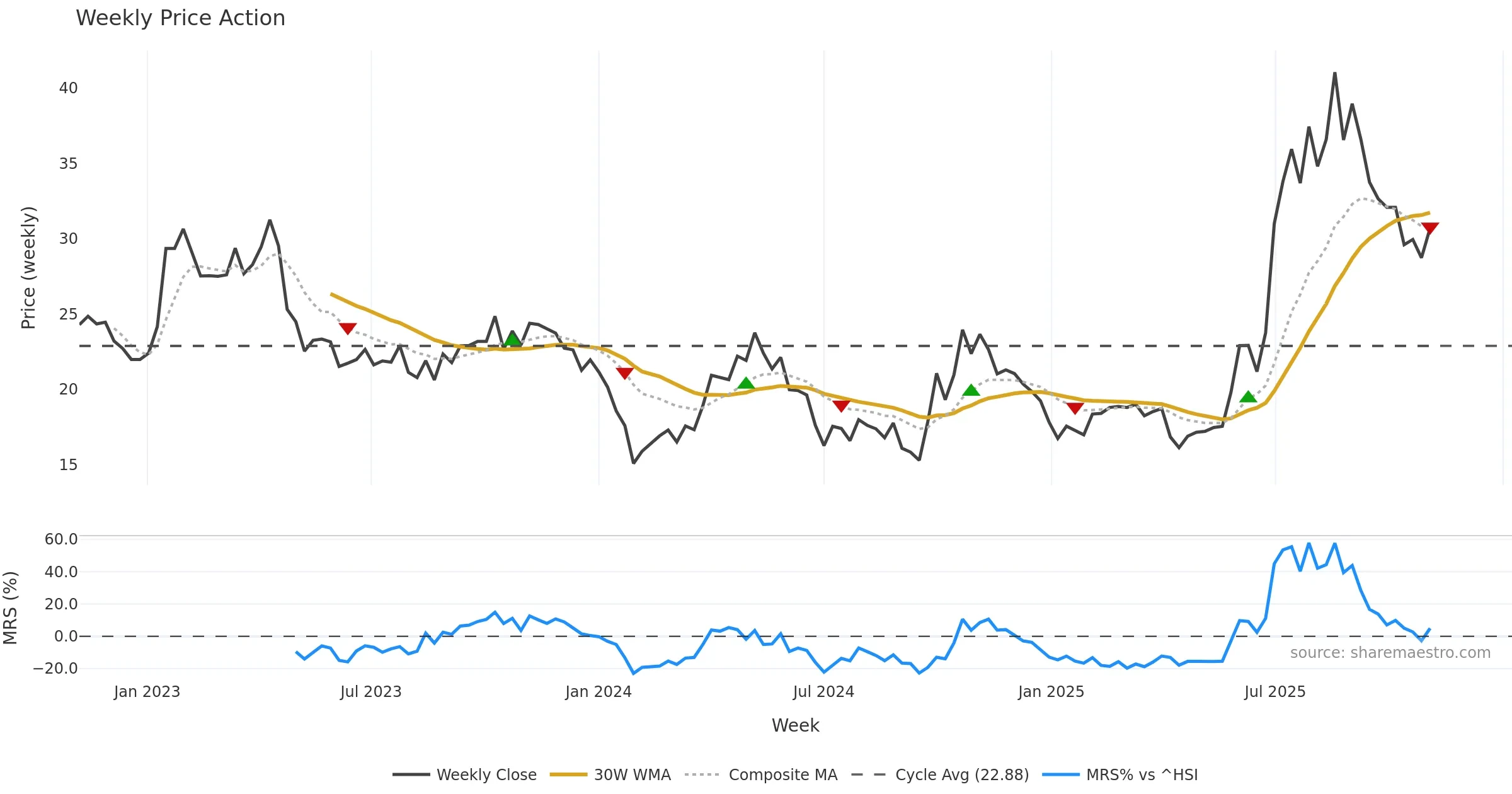Click the source: sharemaestro.com text
Viewport: 1512px width, 794px height.
click(1390, 653)
